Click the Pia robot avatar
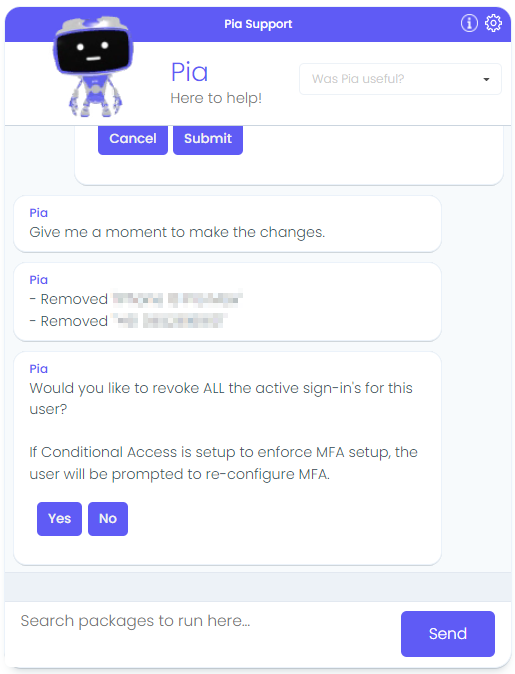This screenshot has width=515, height=674. point(92,67)
